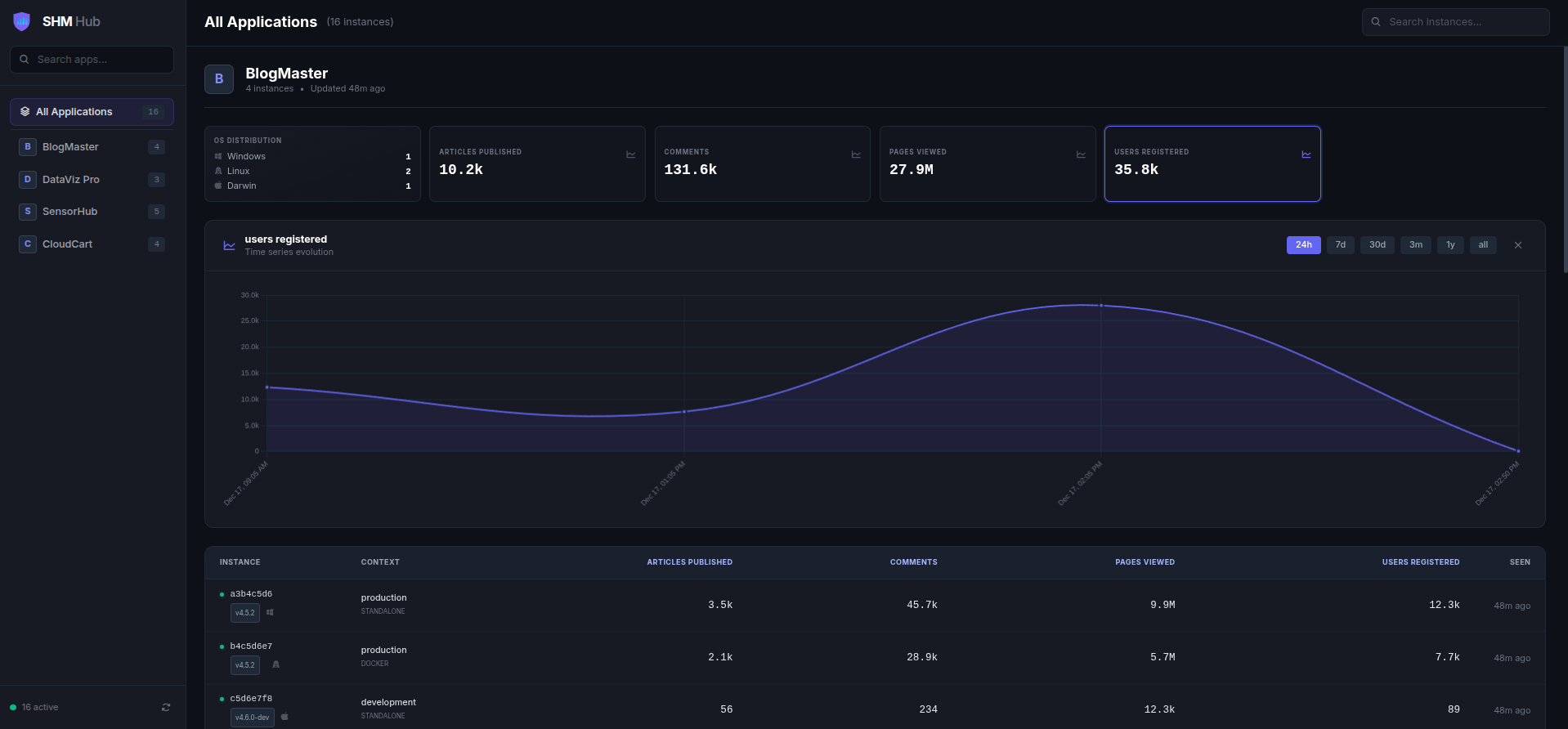
Task: Click the BlogMaster 'B' header avatar
Action: click(219, 79)
